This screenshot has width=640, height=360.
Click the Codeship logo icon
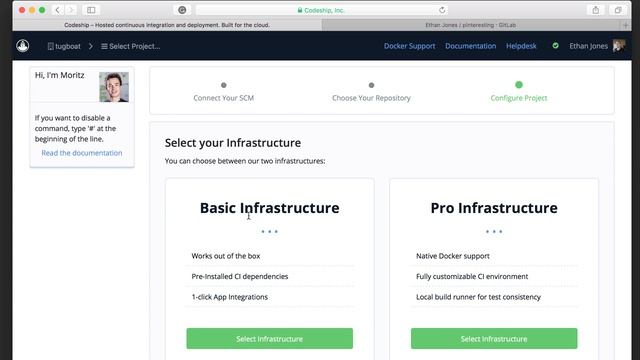(x=23, y=45)
